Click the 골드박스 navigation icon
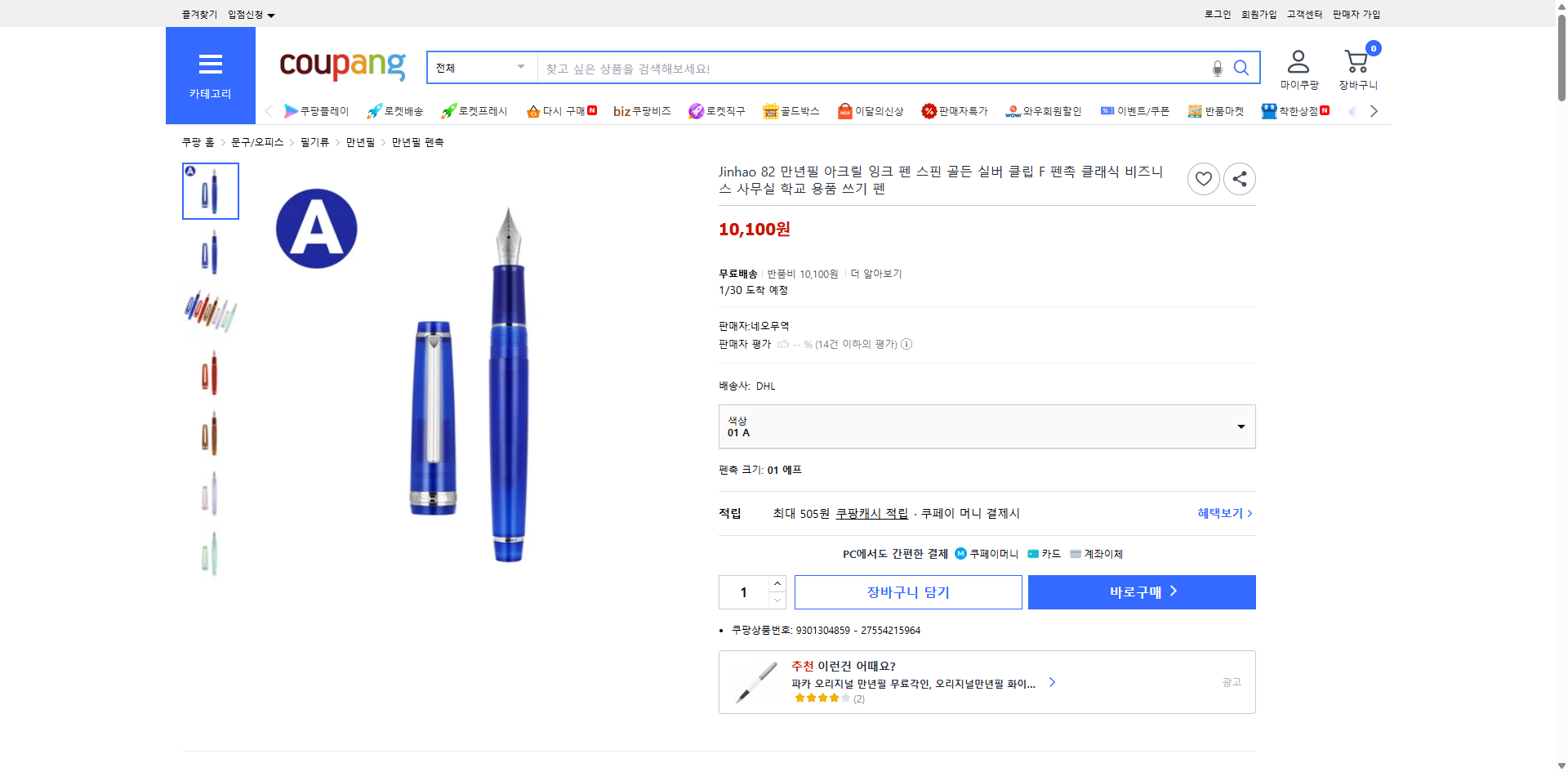 click(x=770, y=110)
